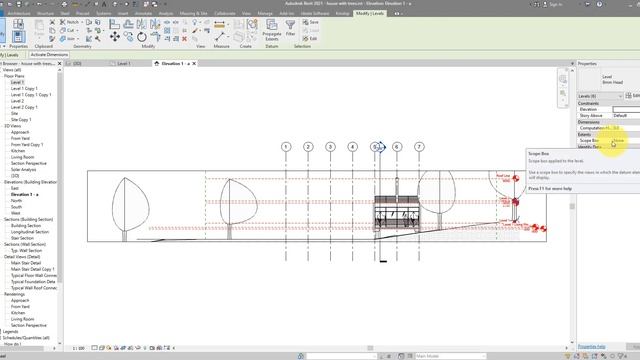Click the Project Browser vertical scrollbar
This screenshot has width=640, height=360.
[60, 178]
